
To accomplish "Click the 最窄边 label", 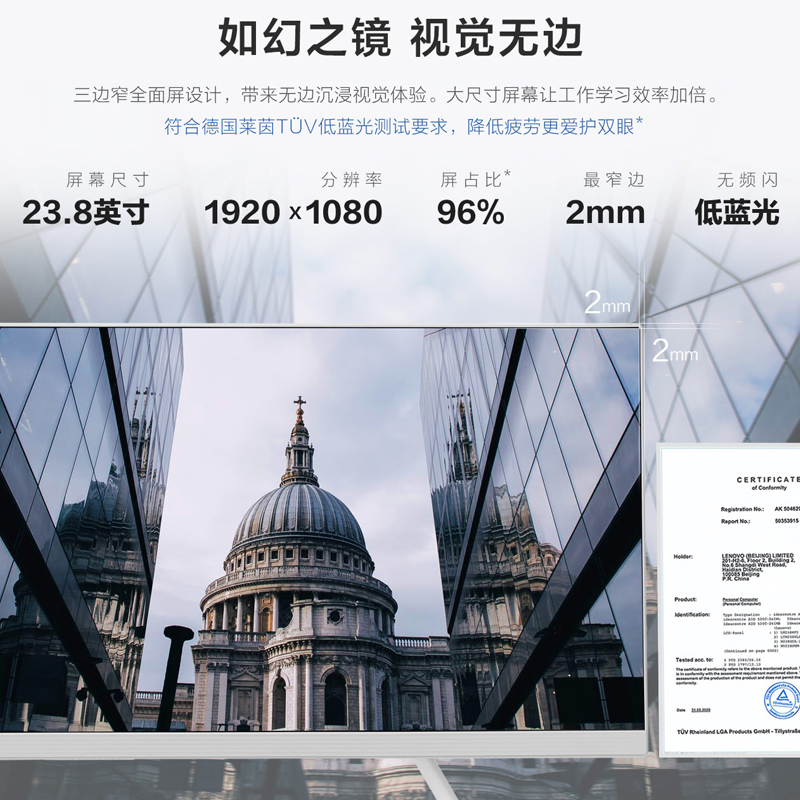I will [x=614, y=180].
